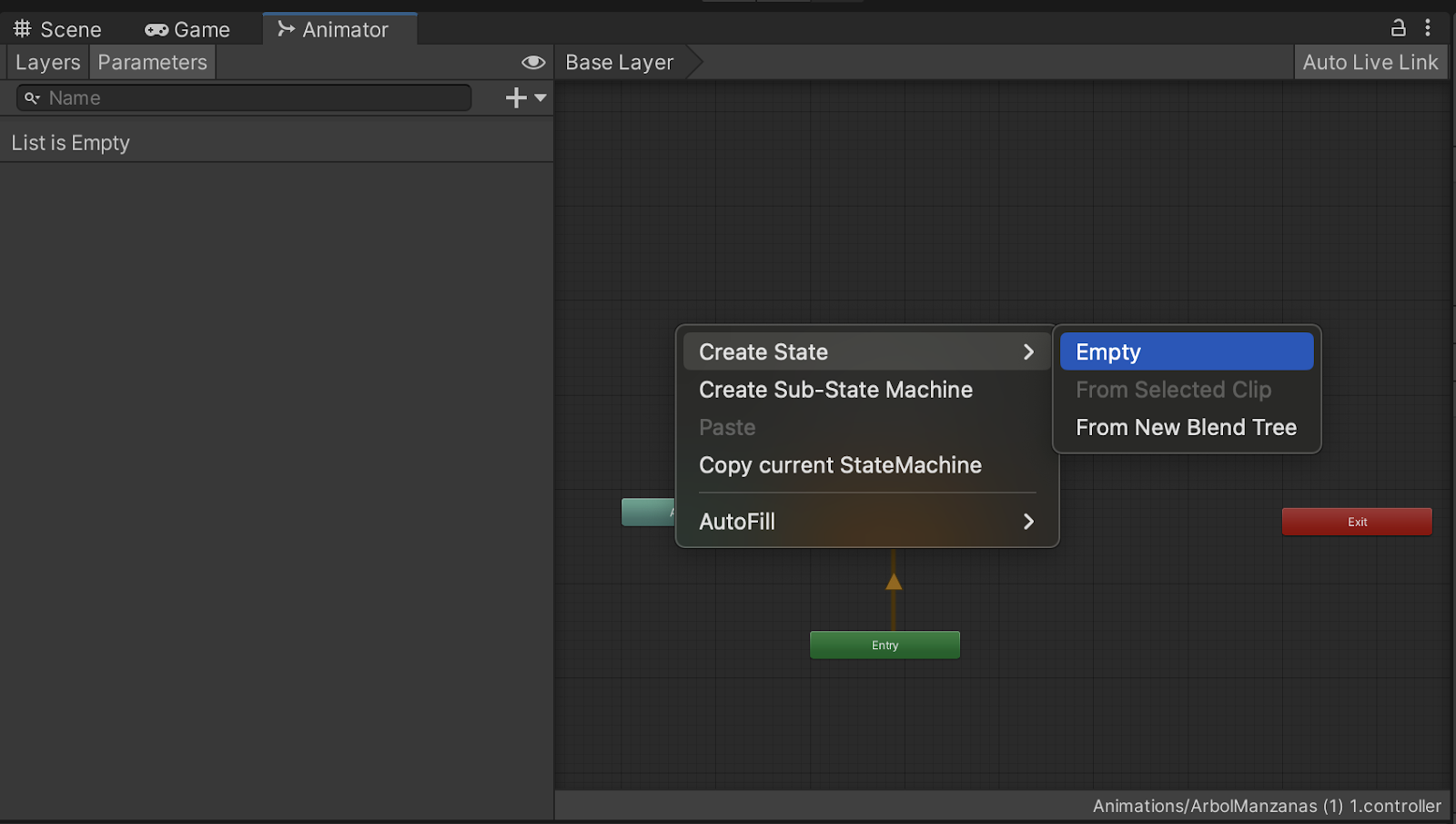Select From New Blend Tree
Screen dimensions: 1456x824
click(1186, 428)
